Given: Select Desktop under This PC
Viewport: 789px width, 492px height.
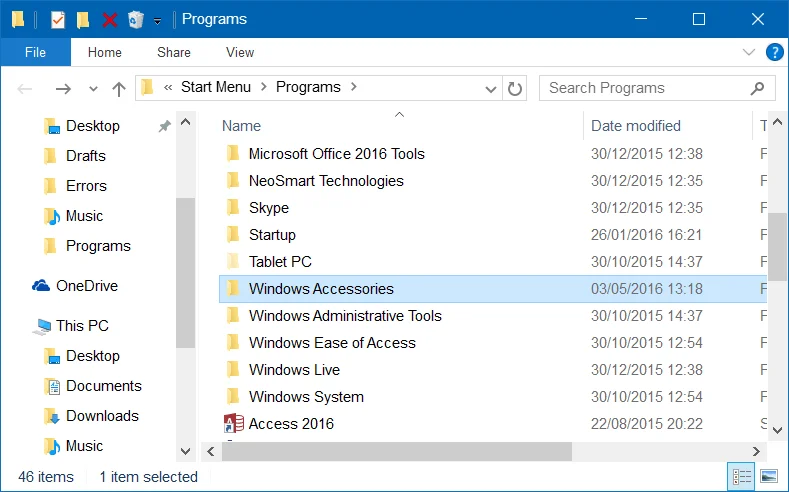Looking at the screenshot, I should [x=93, y=356].
